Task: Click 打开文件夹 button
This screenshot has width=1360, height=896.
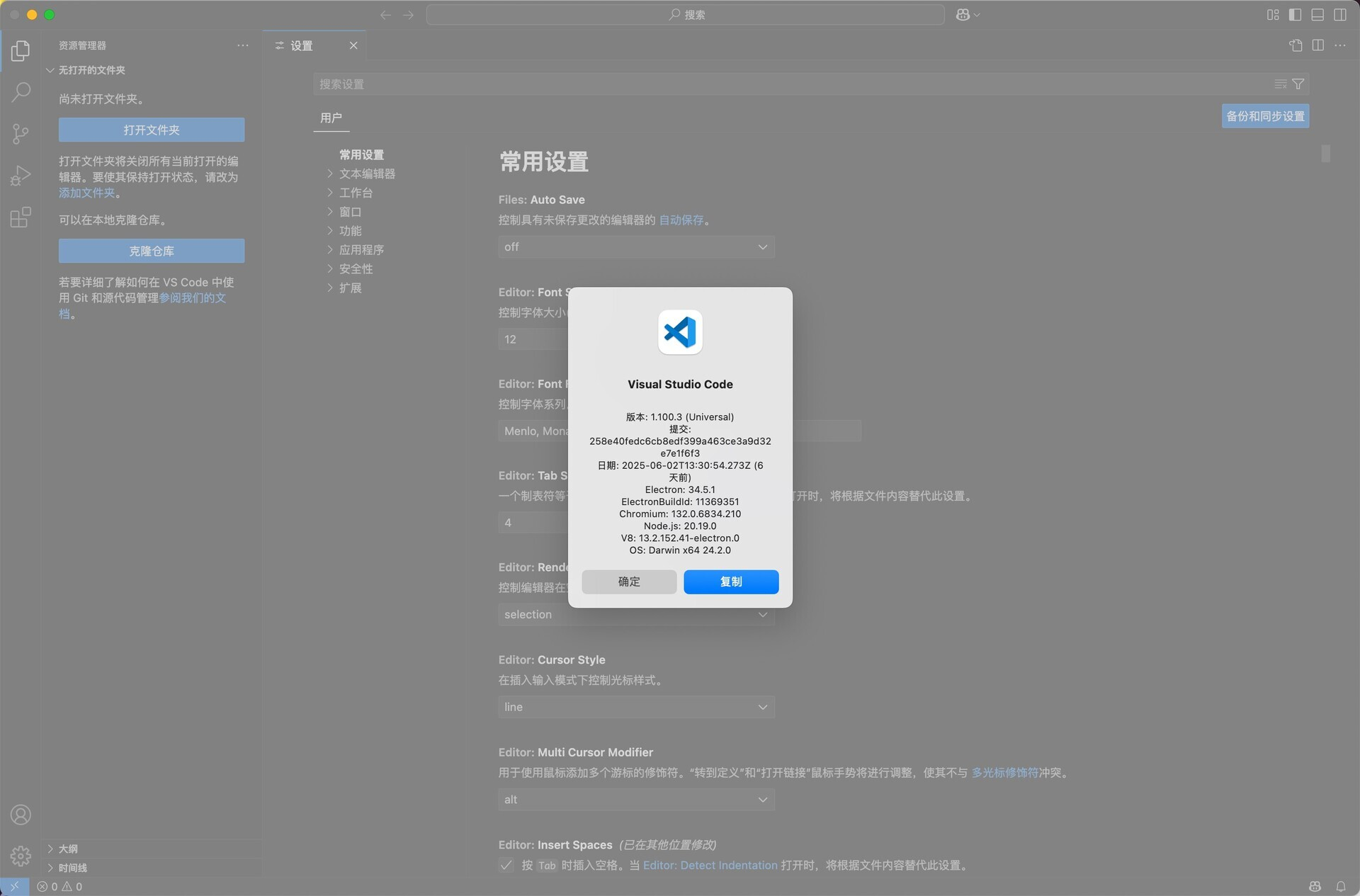Action: pos(152,130)
